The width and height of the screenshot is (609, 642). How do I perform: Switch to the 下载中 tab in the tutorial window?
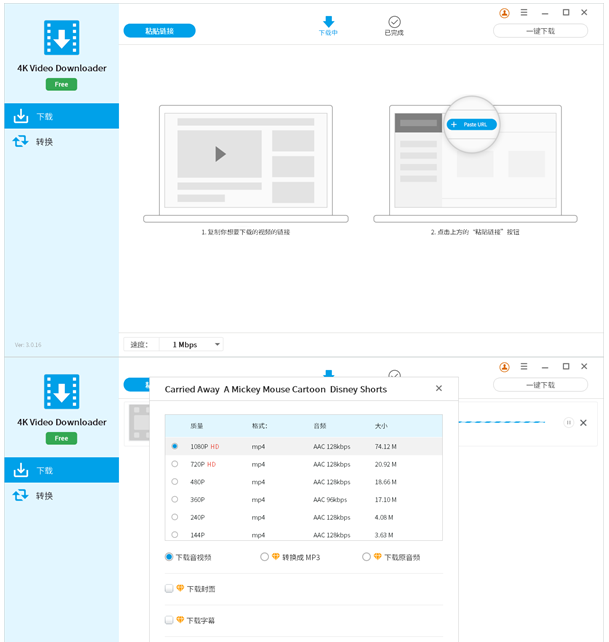pos(328,26)
